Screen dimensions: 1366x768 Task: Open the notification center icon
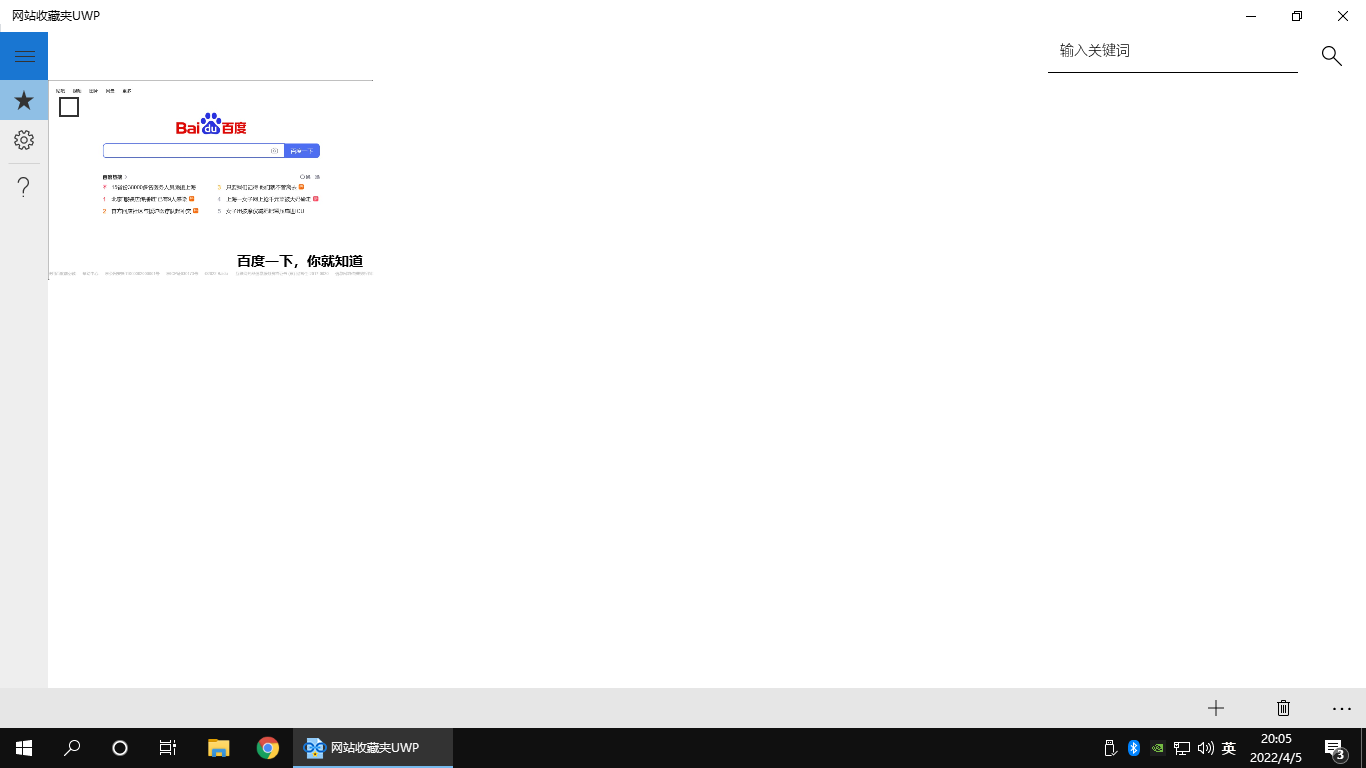point(1334,748)
